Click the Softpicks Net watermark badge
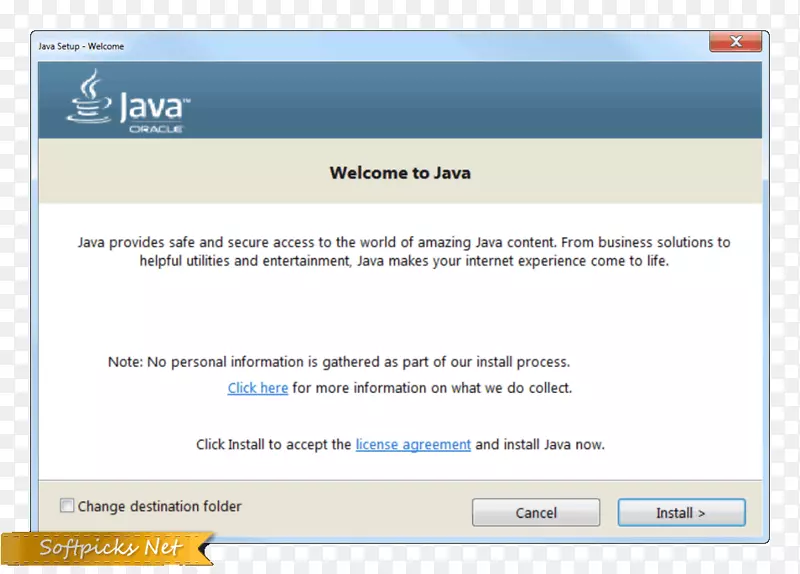The height and width of the screenshot is (574, 800). point(110,548)
